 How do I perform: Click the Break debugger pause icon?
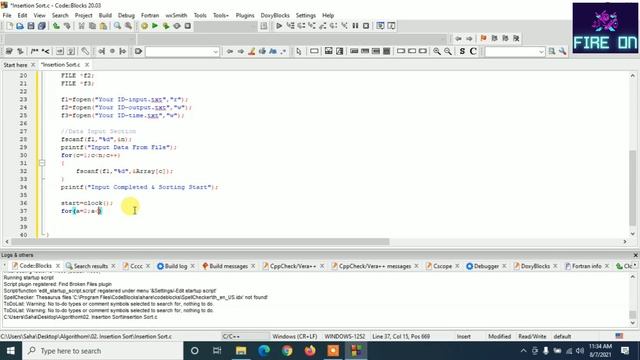(356, 26)
